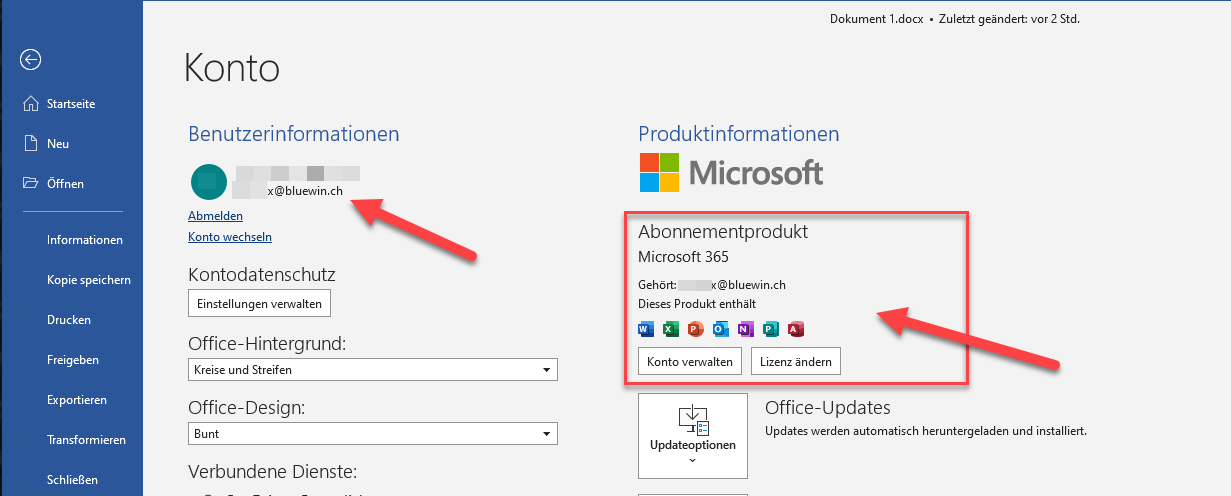Open the Office-Hintergrund dropdown
Viewport: 1231px width, 496px height.
point(372,370)
